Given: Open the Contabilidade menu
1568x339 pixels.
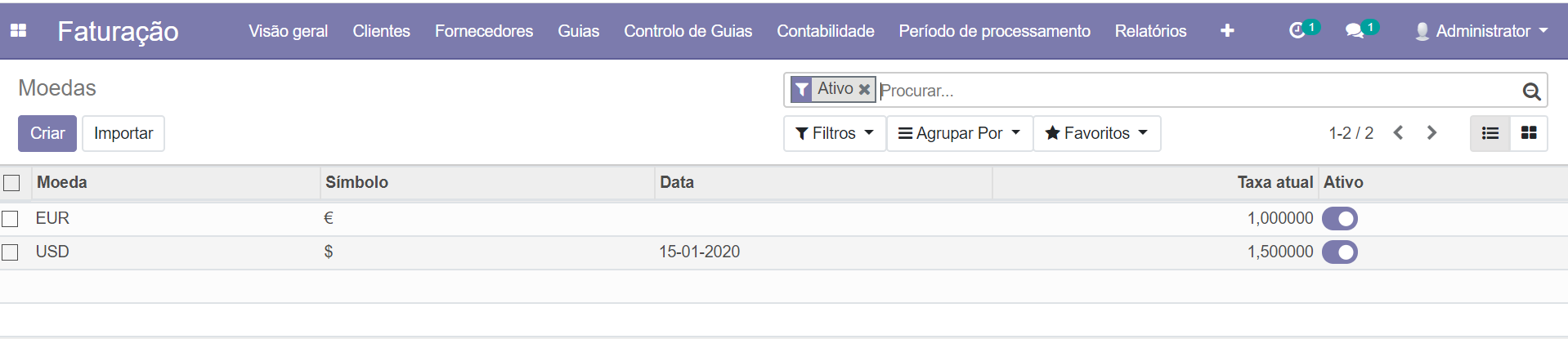Looking at the screenshot, I should point(825,31).
